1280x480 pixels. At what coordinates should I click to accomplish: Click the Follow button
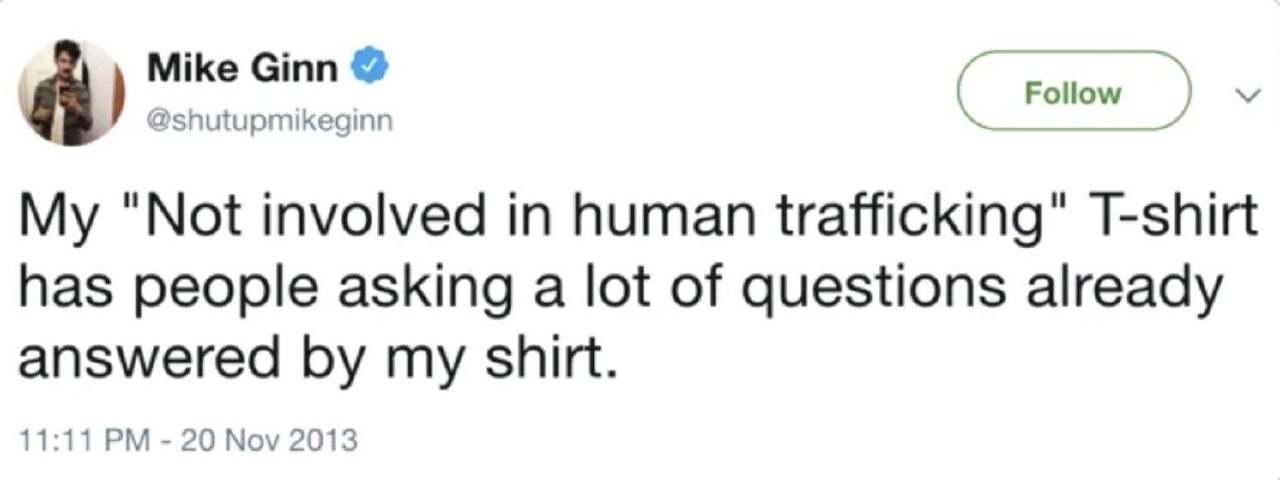pyautogui.click(x=1074, y=93)
